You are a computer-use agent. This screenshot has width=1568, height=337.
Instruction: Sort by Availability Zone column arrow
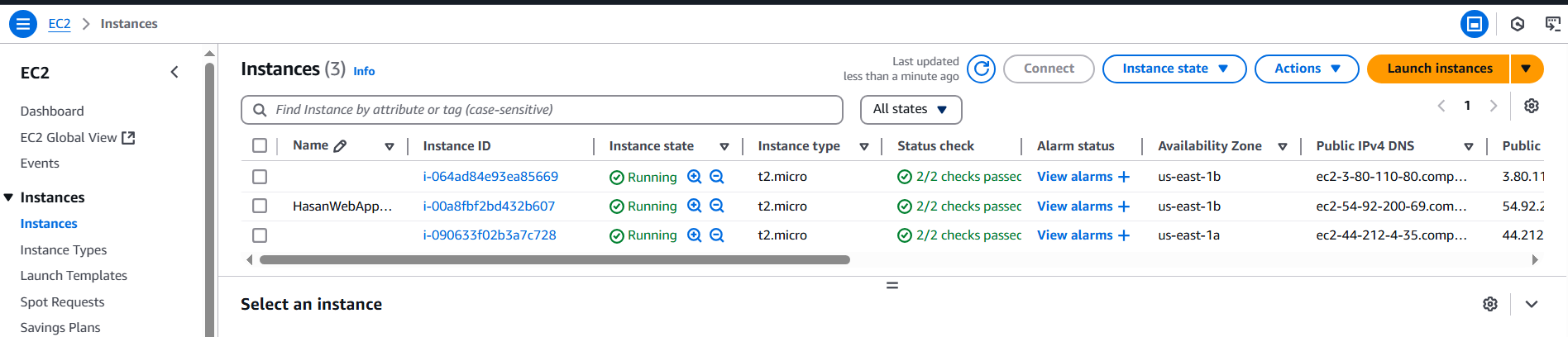click(1283, 147)
